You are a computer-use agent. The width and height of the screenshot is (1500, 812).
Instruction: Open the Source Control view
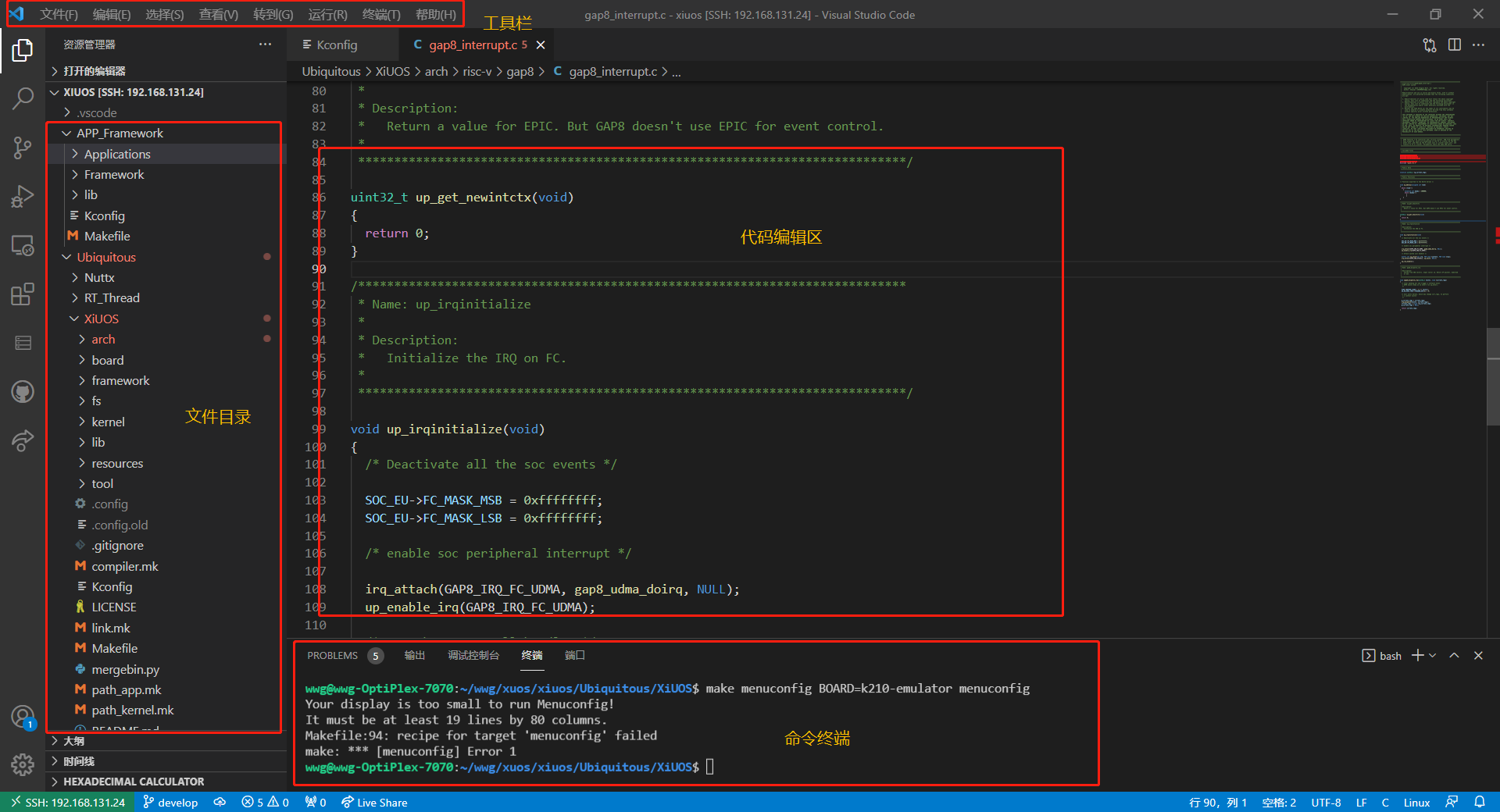(23, 148)
